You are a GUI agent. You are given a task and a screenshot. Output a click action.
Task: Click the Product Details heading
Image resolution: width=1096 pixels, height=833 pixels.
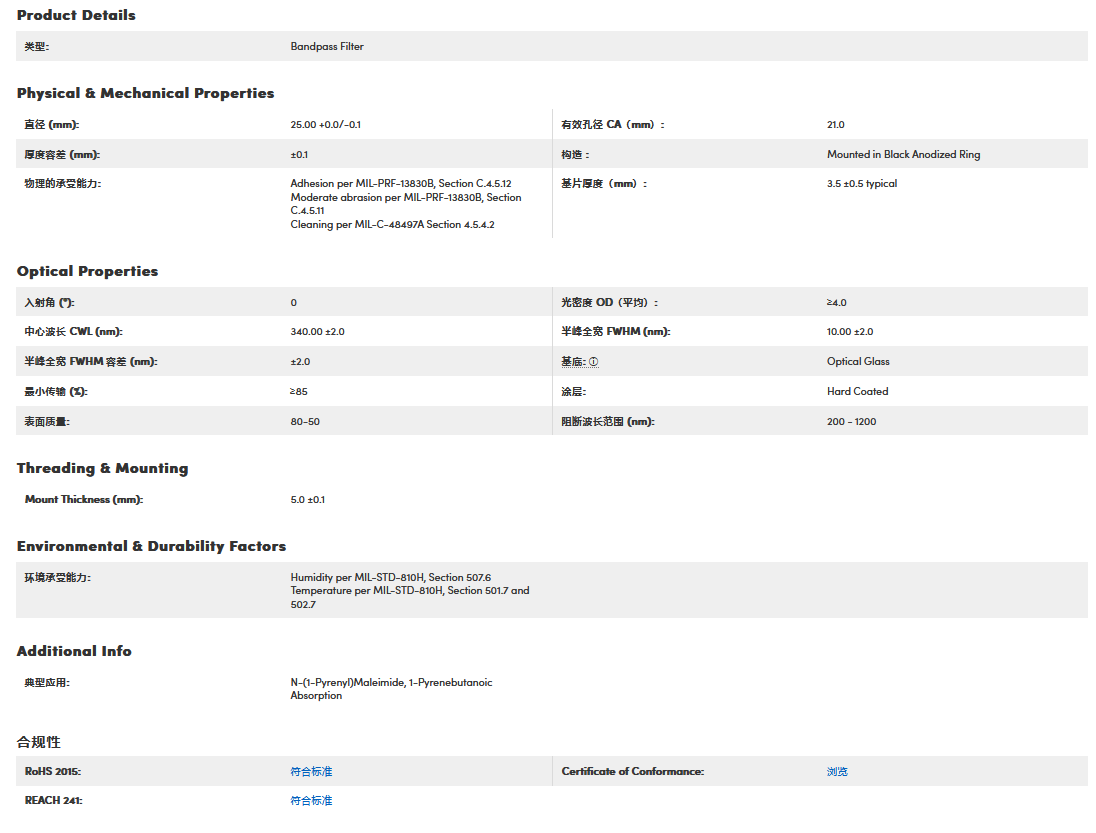(76, 15)
